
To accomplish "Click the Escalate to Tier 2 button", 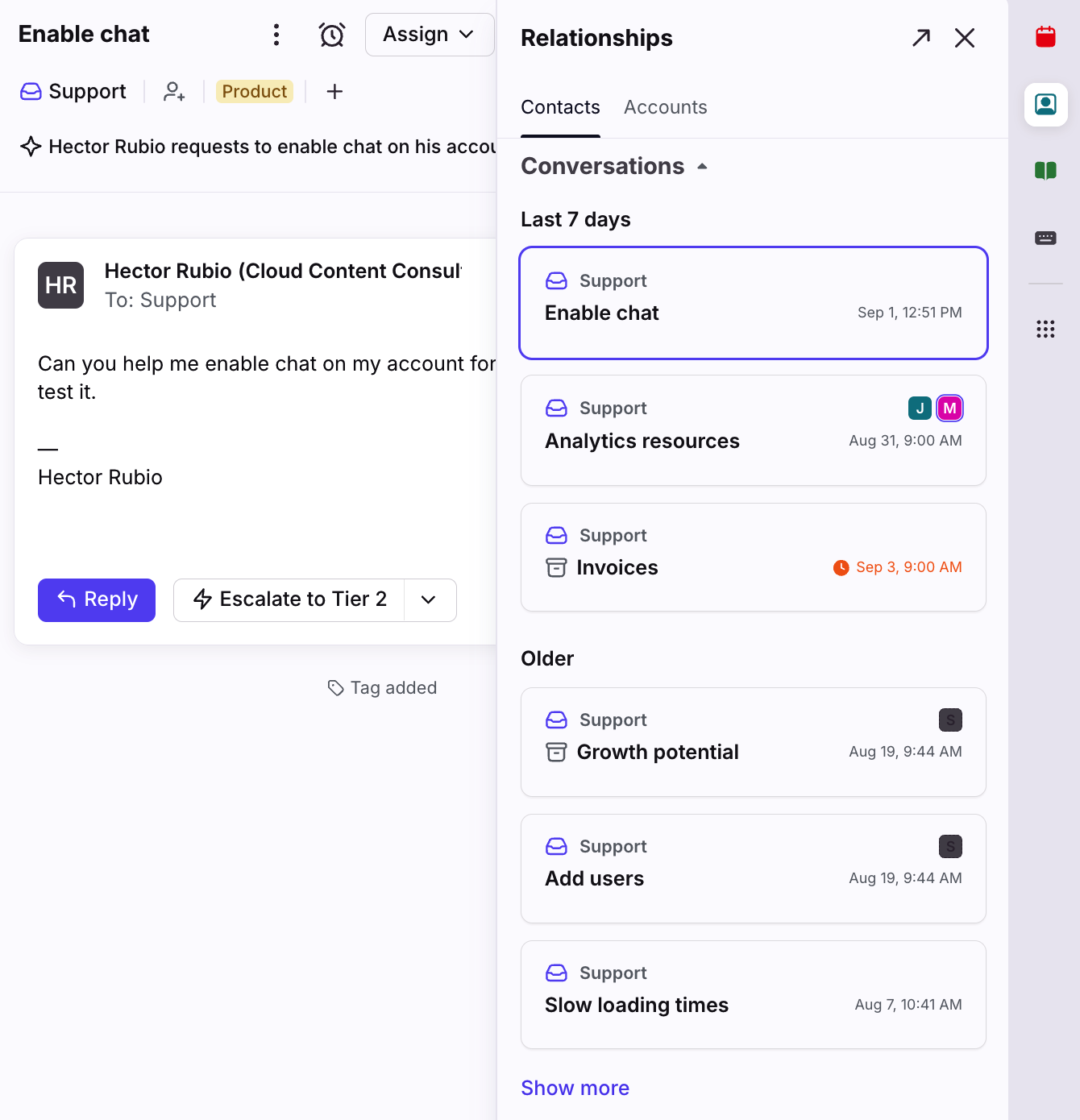I will tap(289, 599).
